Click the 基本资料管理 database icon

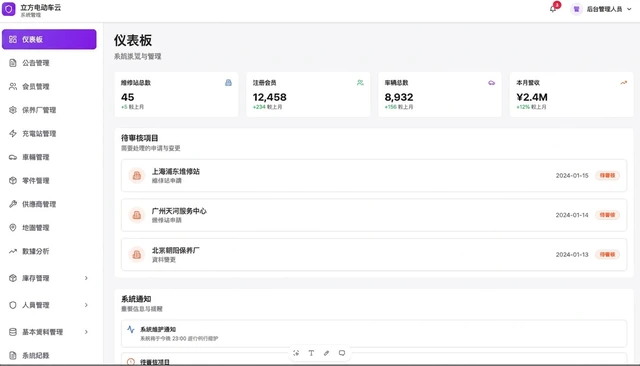(13, 332)
